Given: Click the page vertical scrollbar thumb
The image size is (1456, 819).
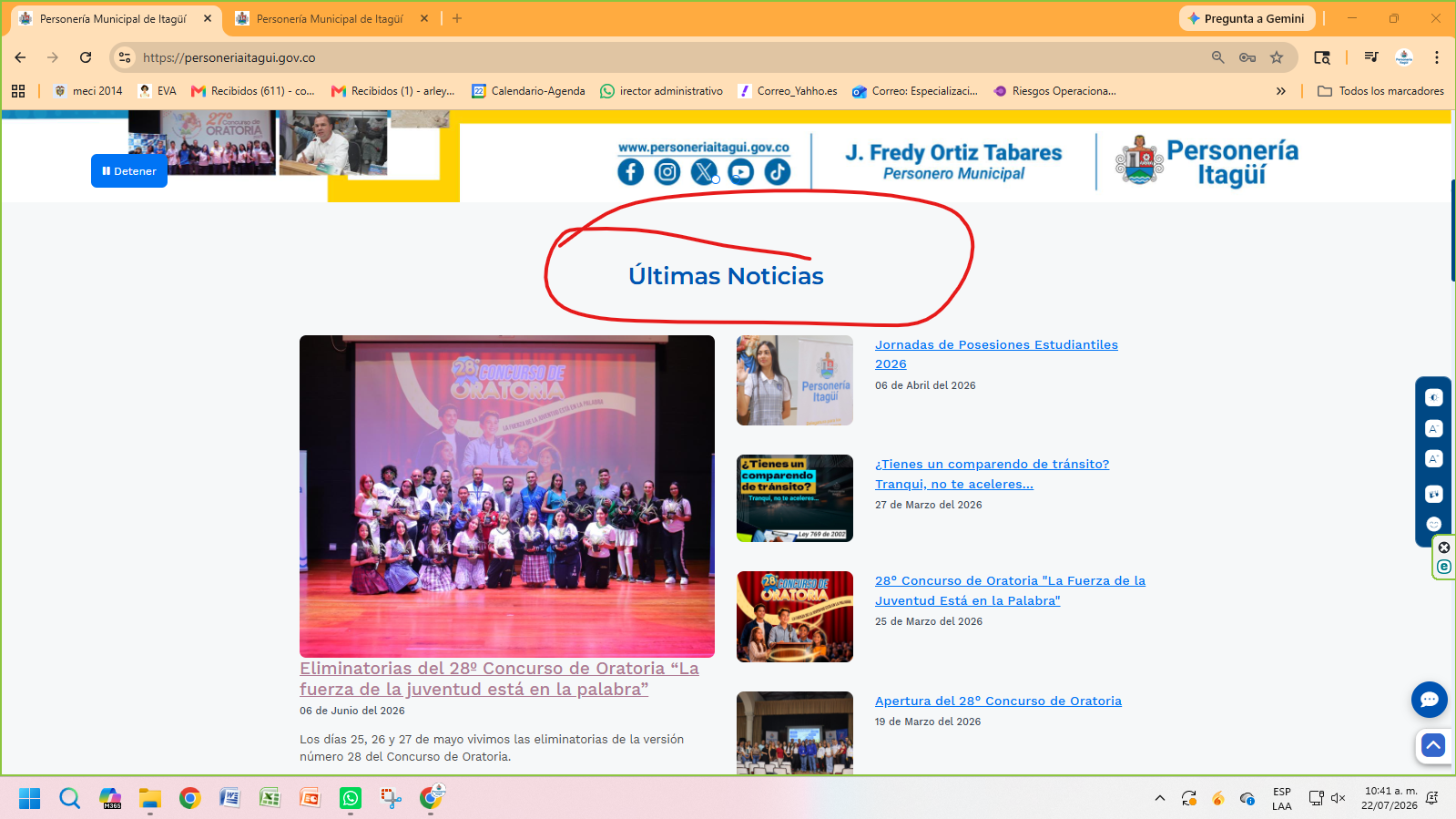Looking at the screenshot, I should click(x=1452, y=230).
